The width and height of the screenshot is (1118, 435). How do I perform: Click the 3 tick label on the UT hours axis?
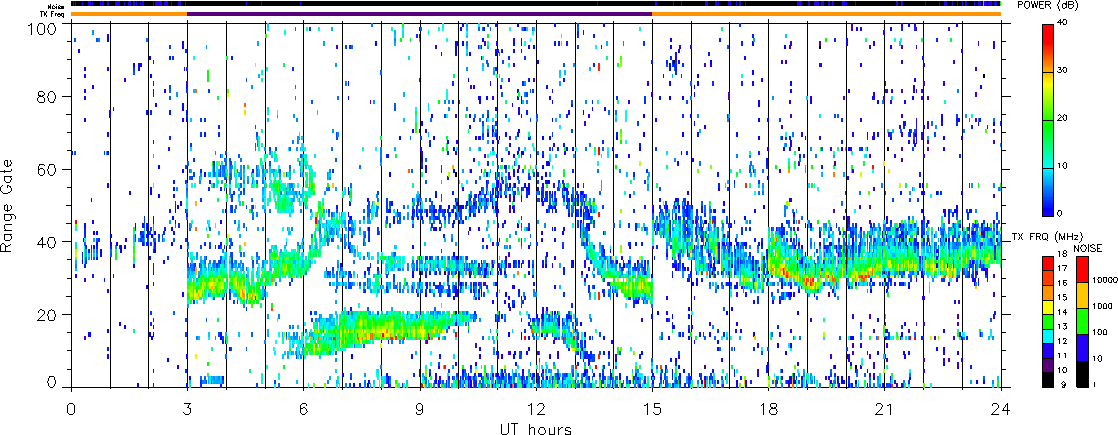(187, 411)
